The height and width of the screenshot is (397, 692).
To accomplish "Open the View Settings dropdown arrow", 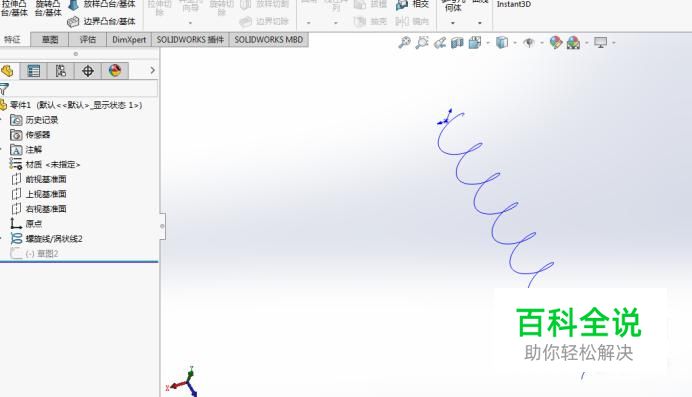I will [614, 43].
